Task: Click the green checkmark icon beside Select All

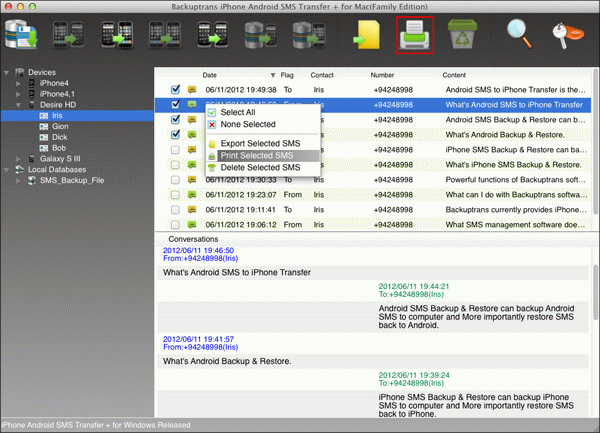Action: [x=212, y=112]
